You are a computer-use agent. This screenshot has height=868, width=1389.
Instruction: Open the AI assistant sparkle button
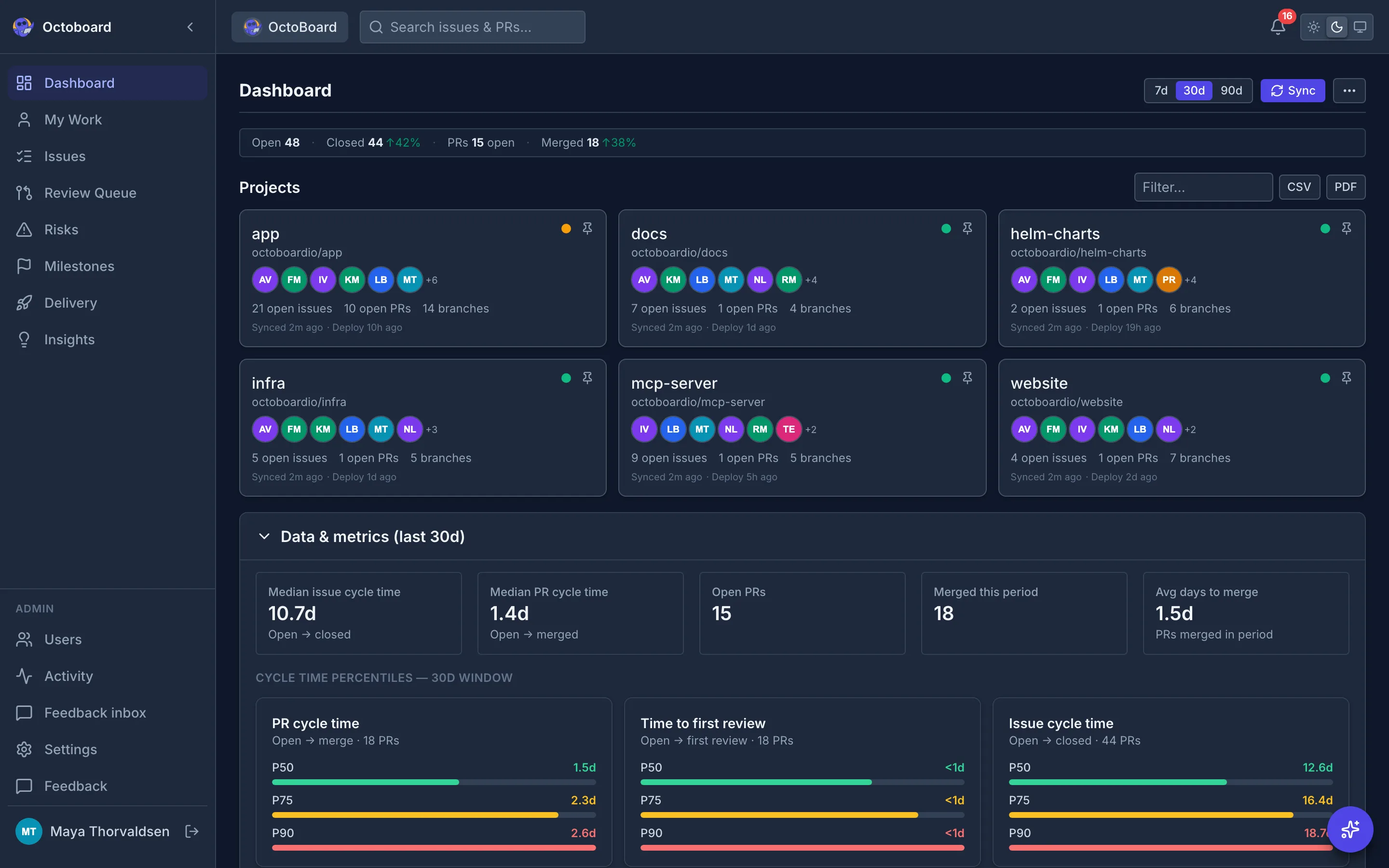tap(1349, 829)
